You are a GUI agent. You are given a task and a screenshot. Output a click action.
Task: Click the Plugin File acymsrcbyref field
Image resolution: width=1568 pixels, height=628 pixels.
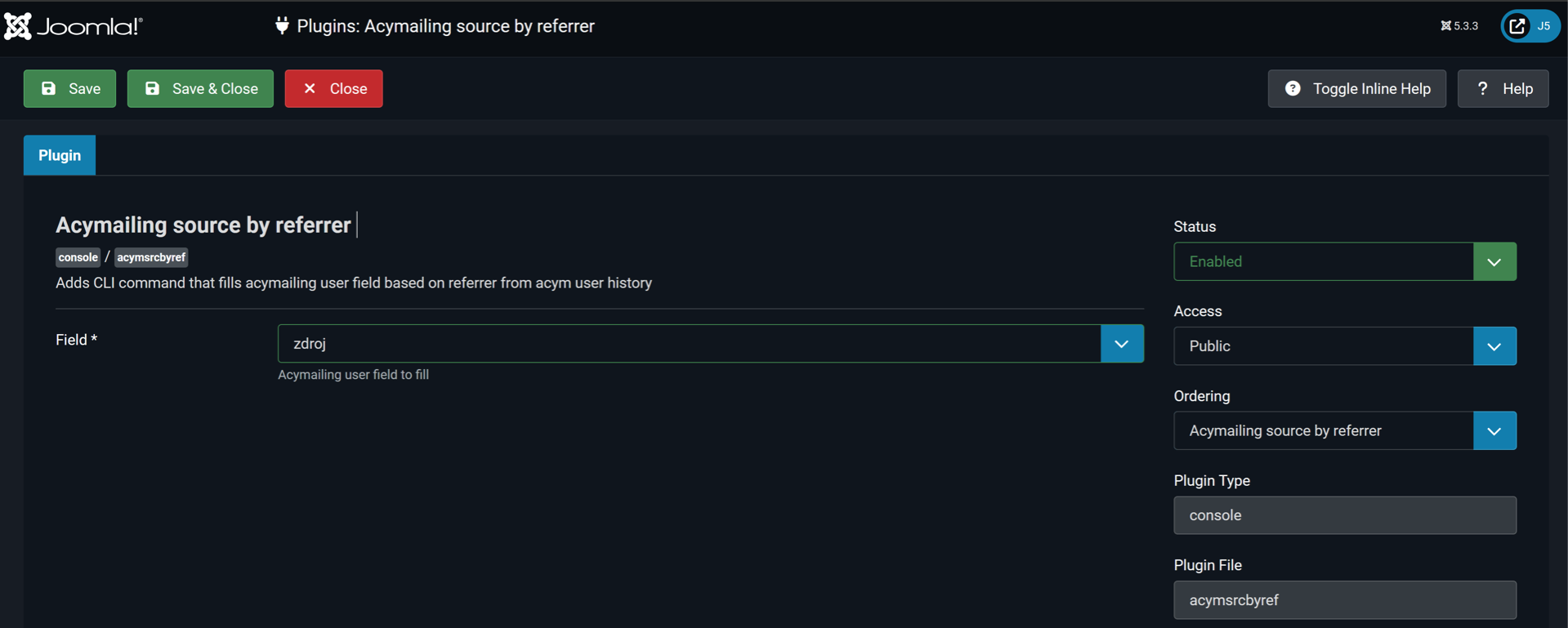click(x=1344, y=600)
